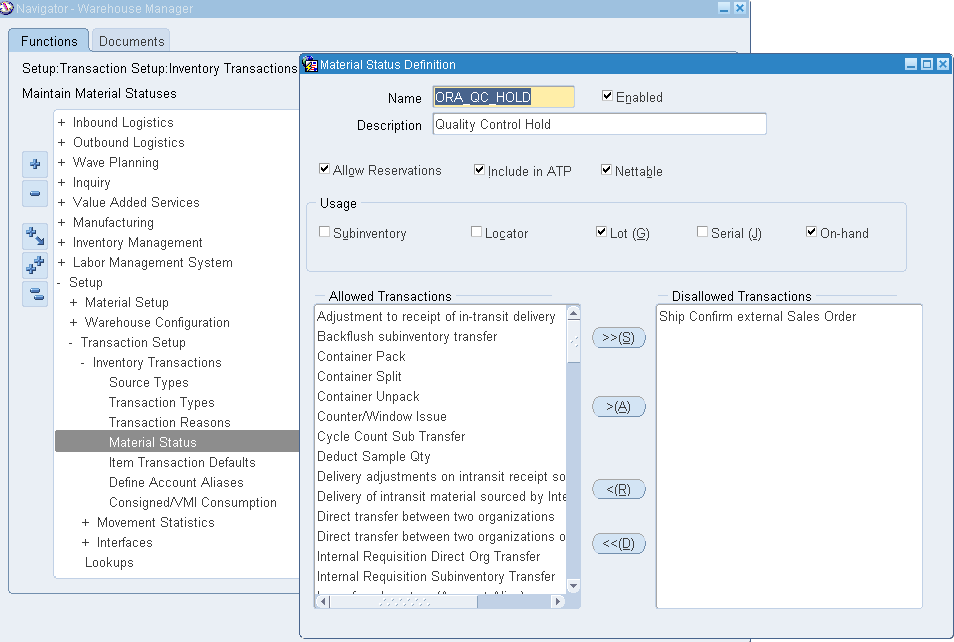The width and height of the screenshot is (954, 642).
Task: Click the collapse node minus icon
Action: click(35, 194)
